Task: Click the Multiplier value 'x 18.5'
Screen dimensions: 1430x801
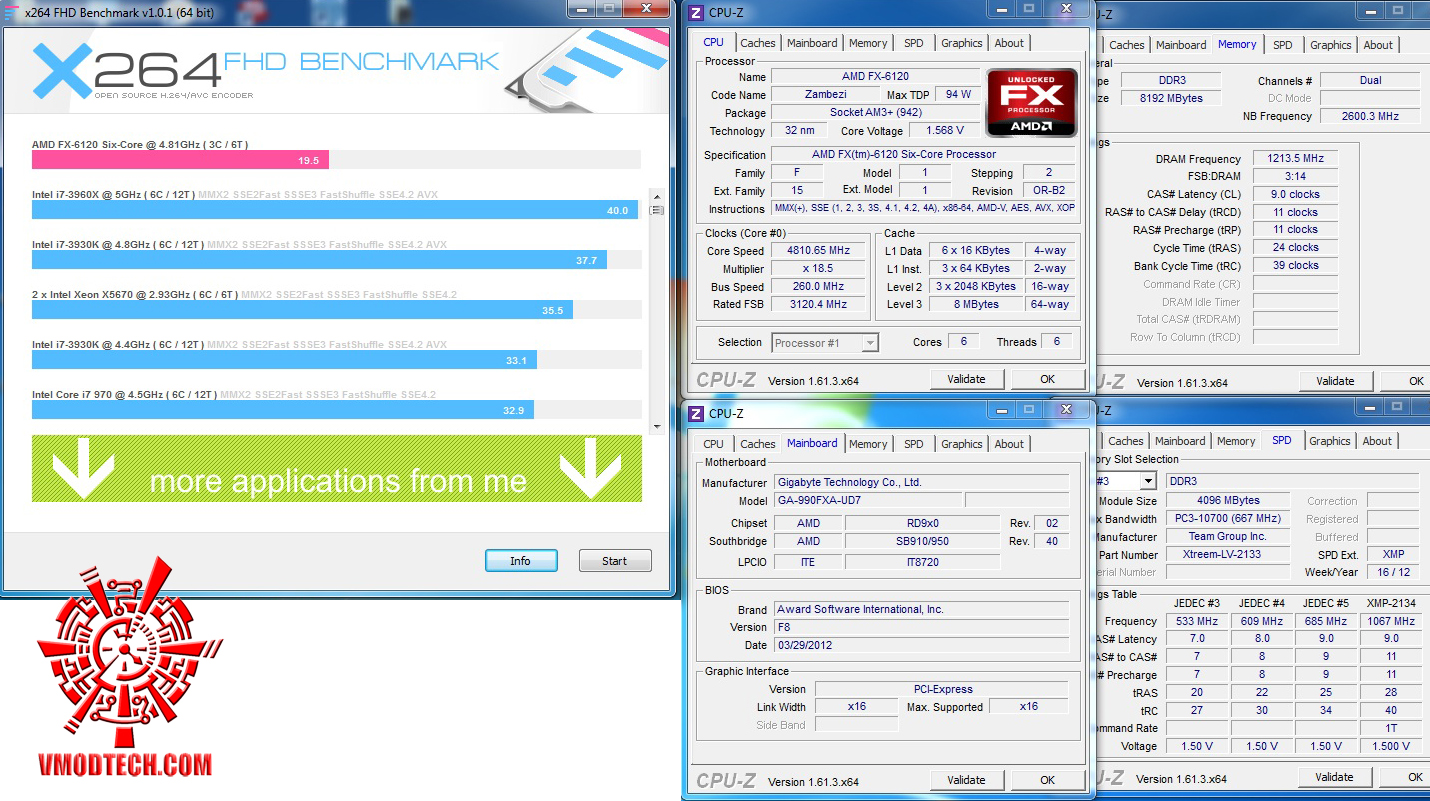Action: click(820, 269)
